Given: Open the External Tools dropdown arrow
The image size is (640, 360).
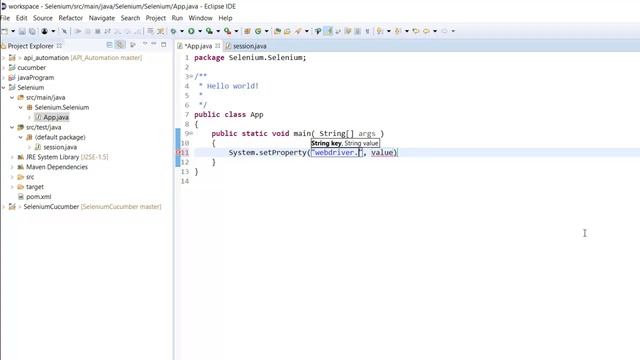Looking at the screenshot, I should [236, 31].
